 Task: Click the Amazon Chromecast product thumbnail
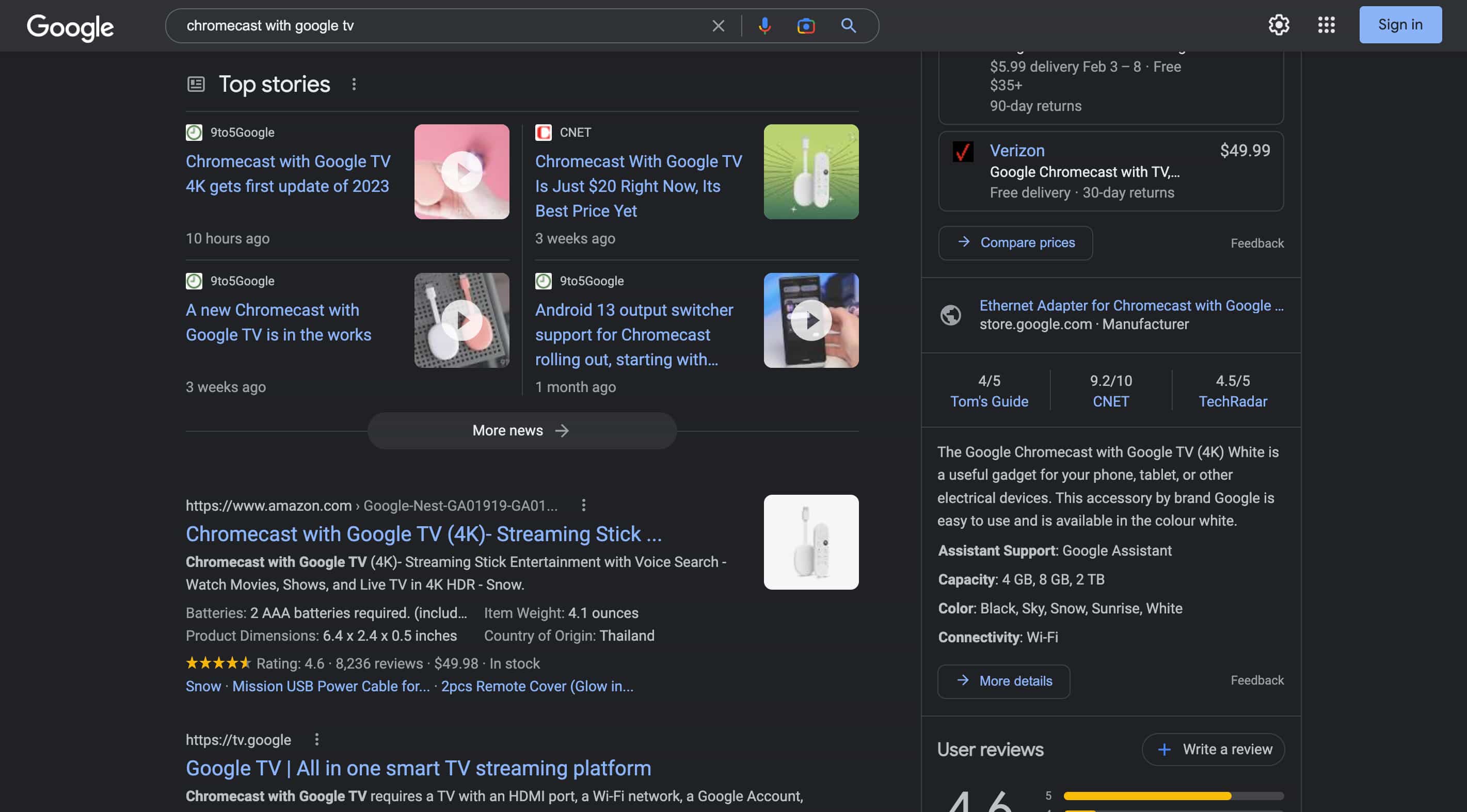[810, 542]
